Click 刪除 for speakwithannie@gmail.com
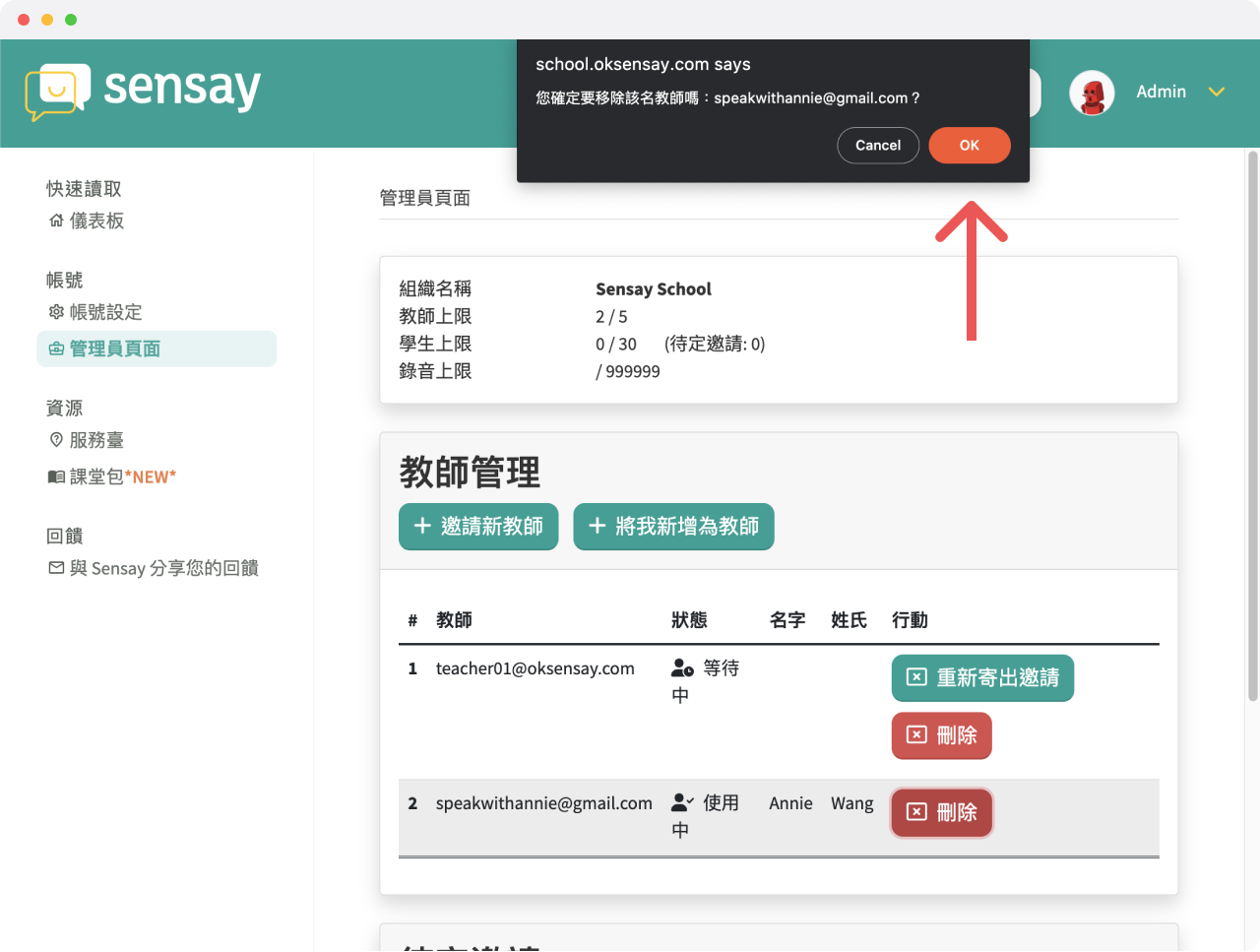The height and width of the screenshot is (952, 1260). pos(941,812)
